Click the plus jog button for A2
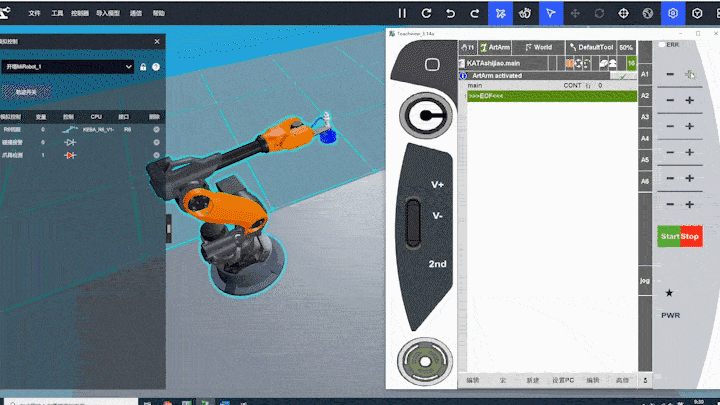Image resolution: width=720 pixels, height=405 pixels. click(689, 100)
